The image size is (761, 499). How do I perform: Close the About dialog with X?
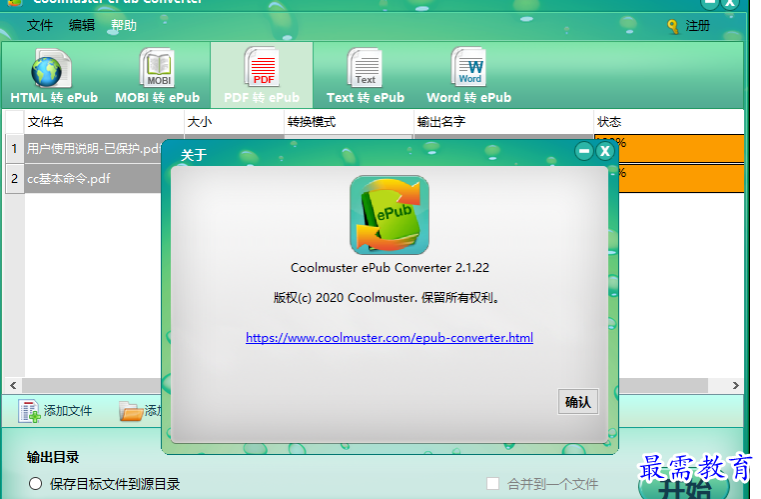point(605,151)
